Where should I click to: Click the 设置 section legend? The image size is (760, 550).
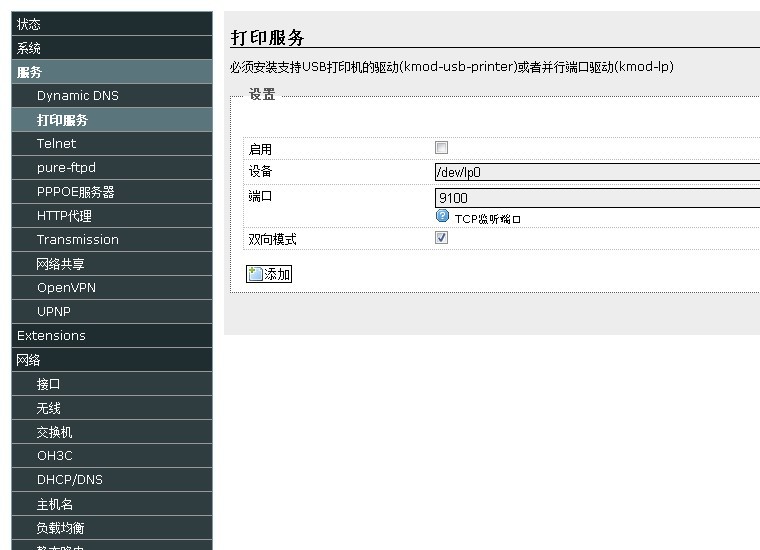pyautogui.click(x=262, y=94)
